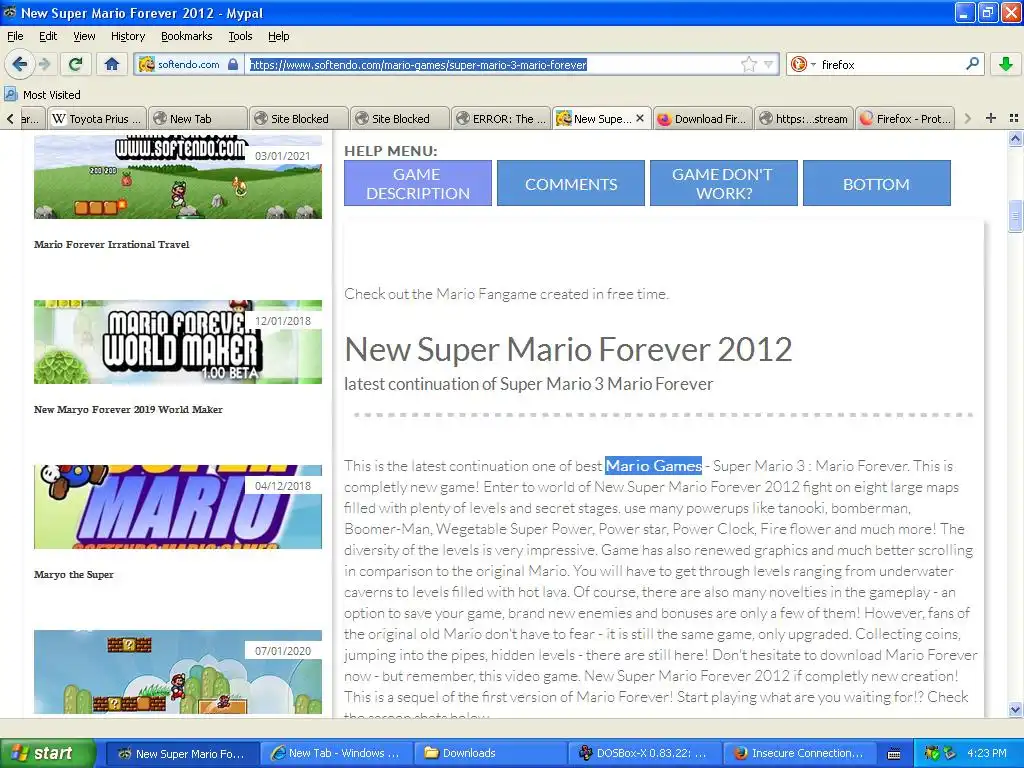The image size is (1024, 768).
Task: Click the Super Mario thumbnail dated 04/12/2018
Action: (x=178, y=507)
